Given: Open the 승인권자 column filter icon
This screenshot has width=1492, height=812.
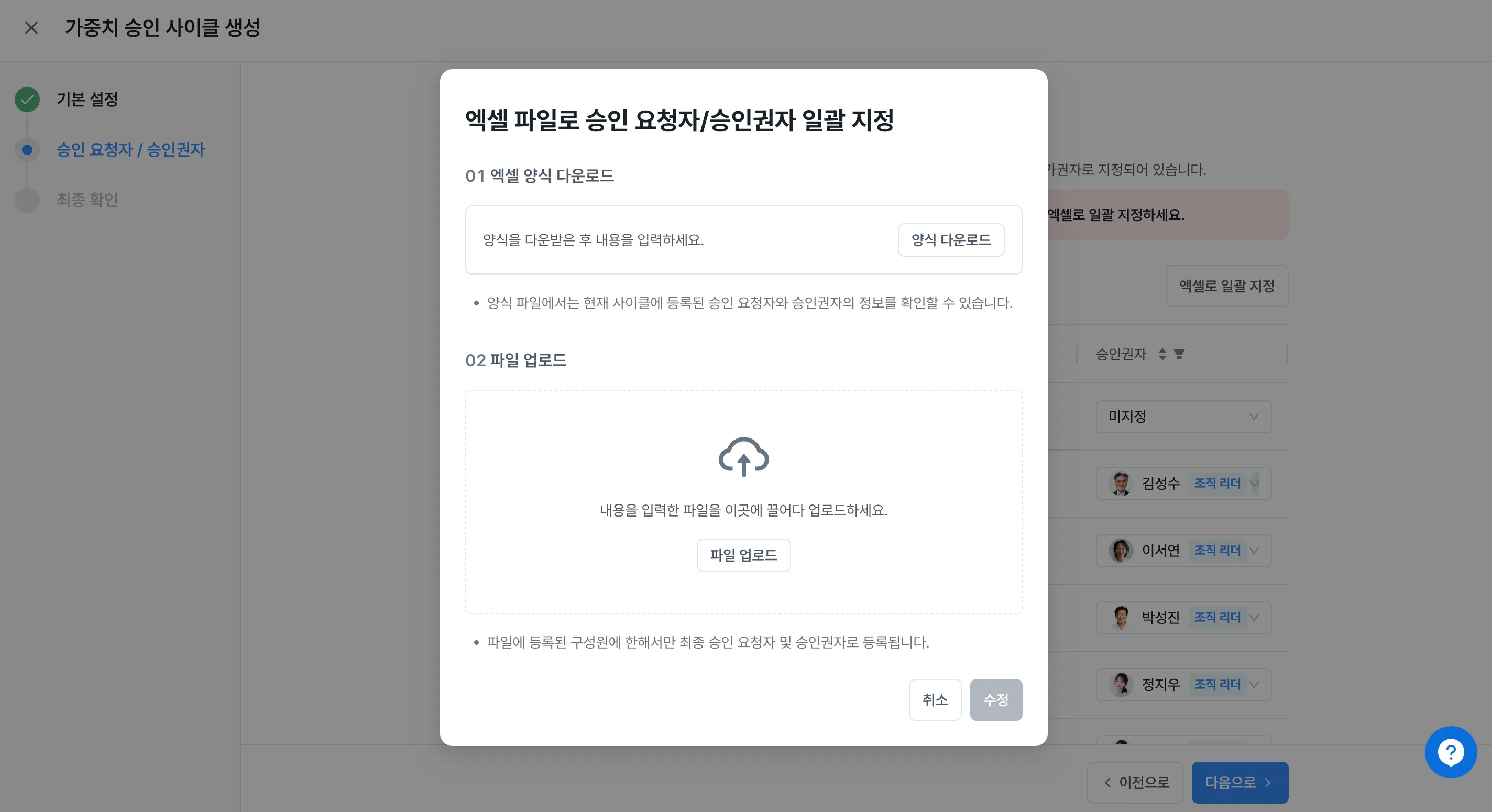Looking at the screenshot, I should [x=1179, y=354].
